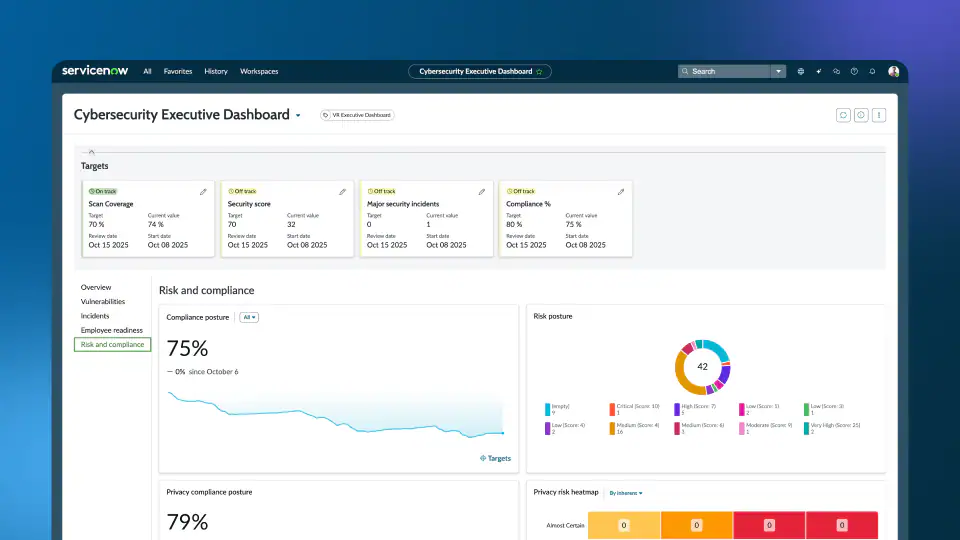Click the Risk posture donut chart center 42
Image resolution: width=960 pixels, height=540 pixels.
[x=702, y=367]
